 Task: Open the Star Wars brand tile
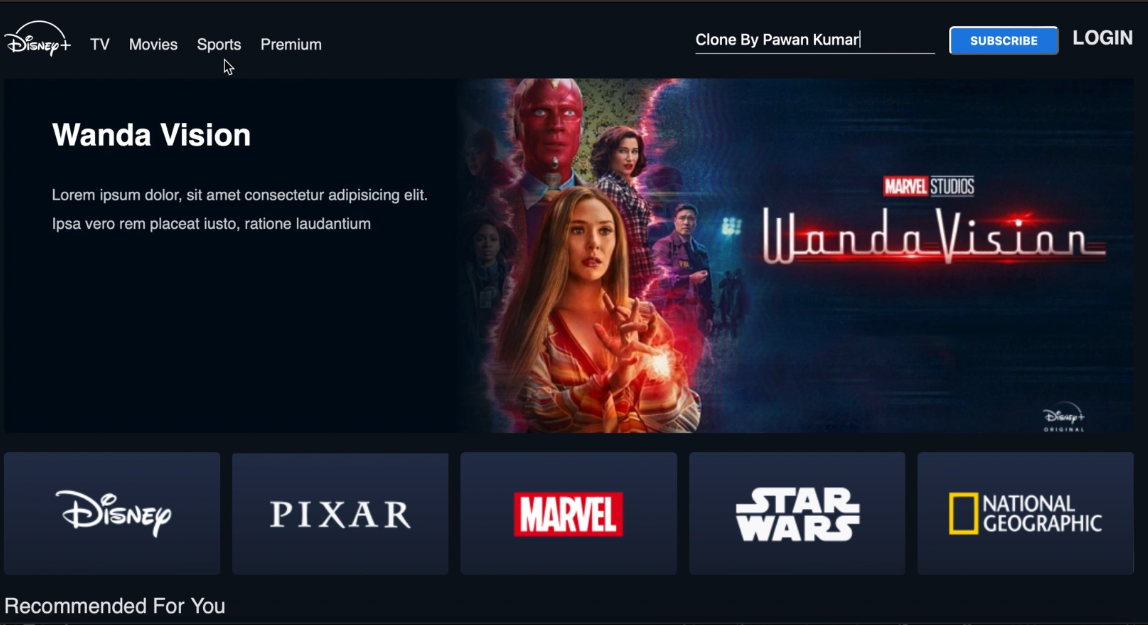coord(797,513)
